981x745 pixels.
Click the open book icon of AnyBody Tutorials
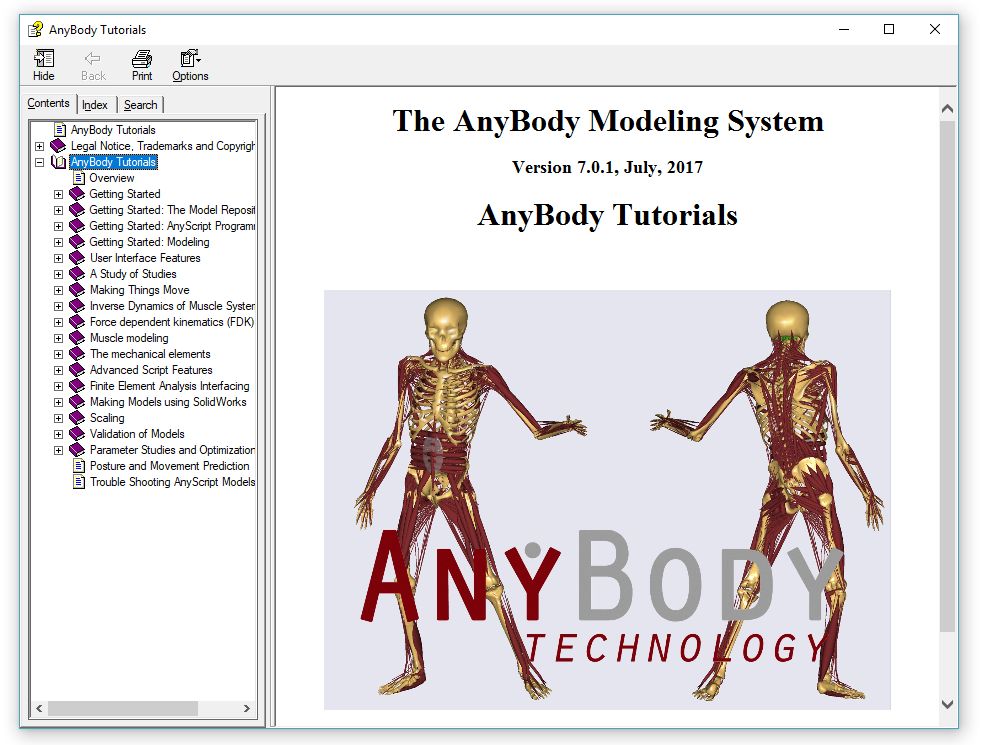pos(58,162)
